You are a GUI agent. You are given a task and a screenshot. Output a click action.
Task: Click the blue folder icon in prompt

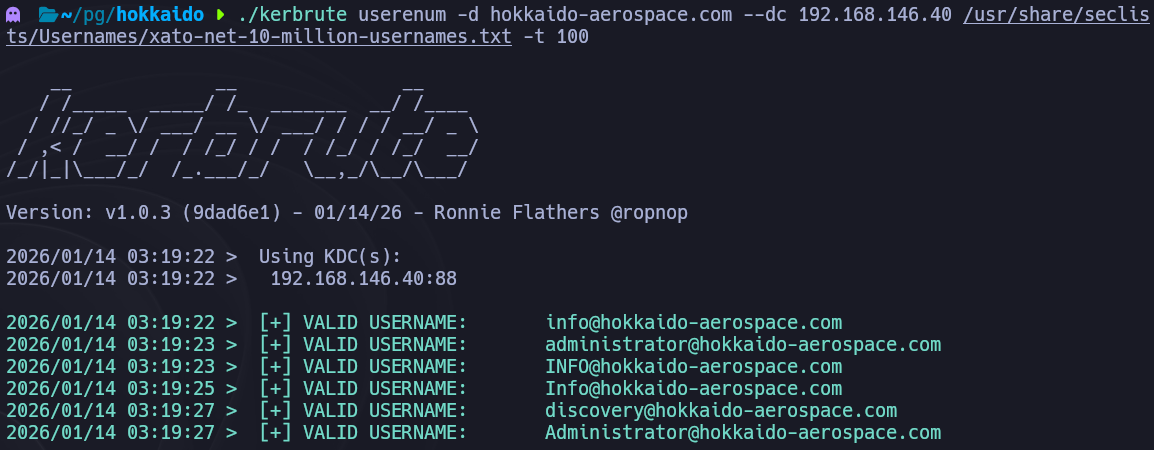[x=47, y=16]
